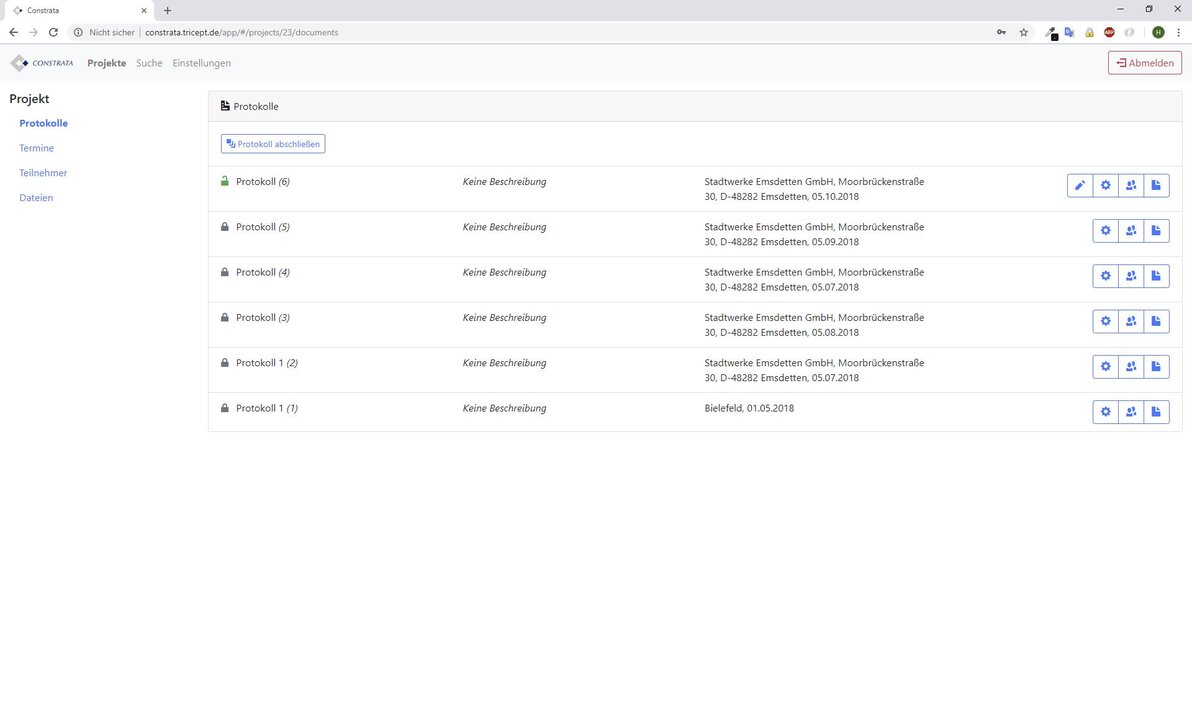Click the browser address bar URL
The height and width of the screenshot is (720, 1192).
click(x=241, y=32)
